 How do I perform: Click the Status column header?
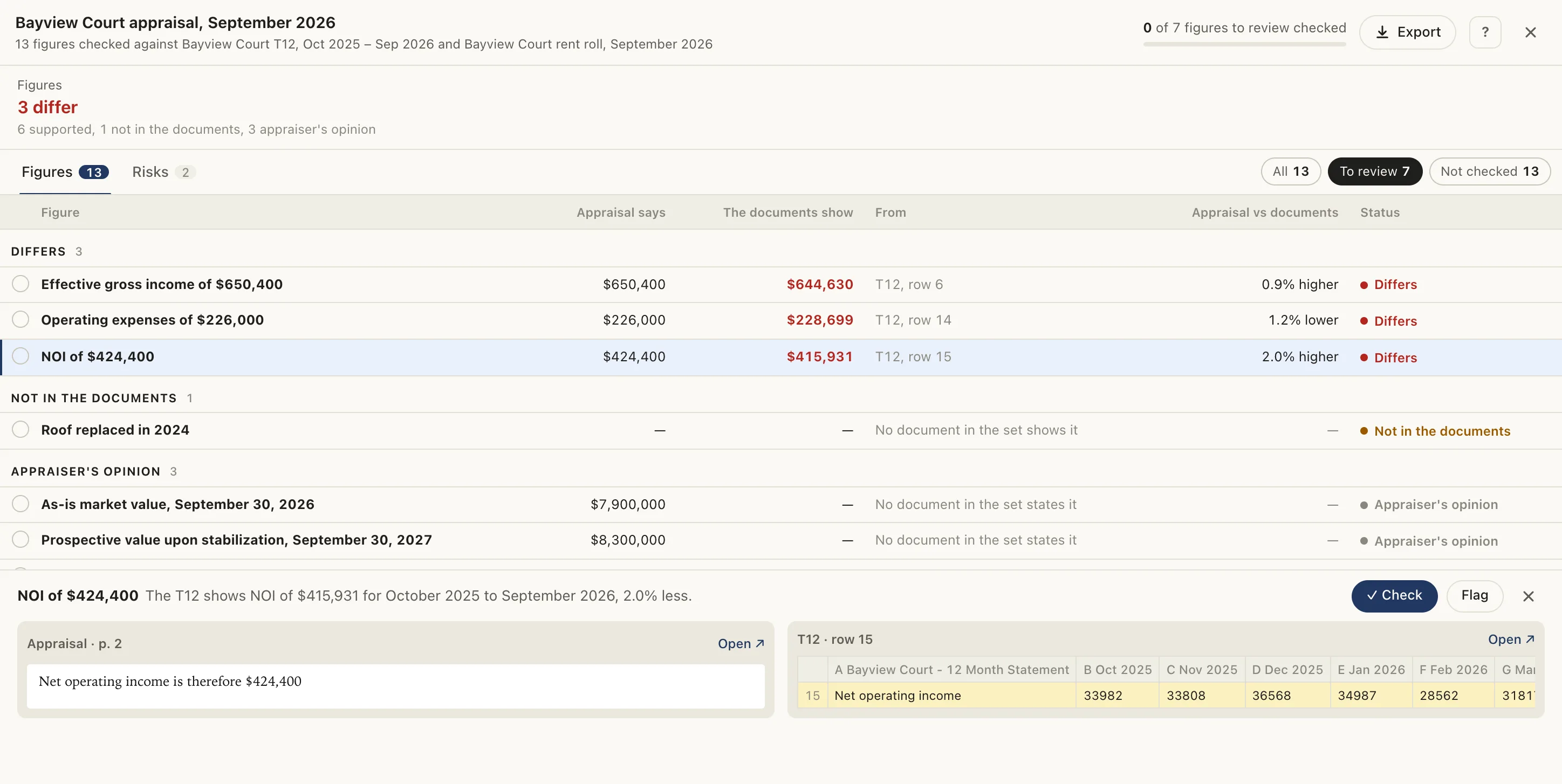[x=1380, y=212]
